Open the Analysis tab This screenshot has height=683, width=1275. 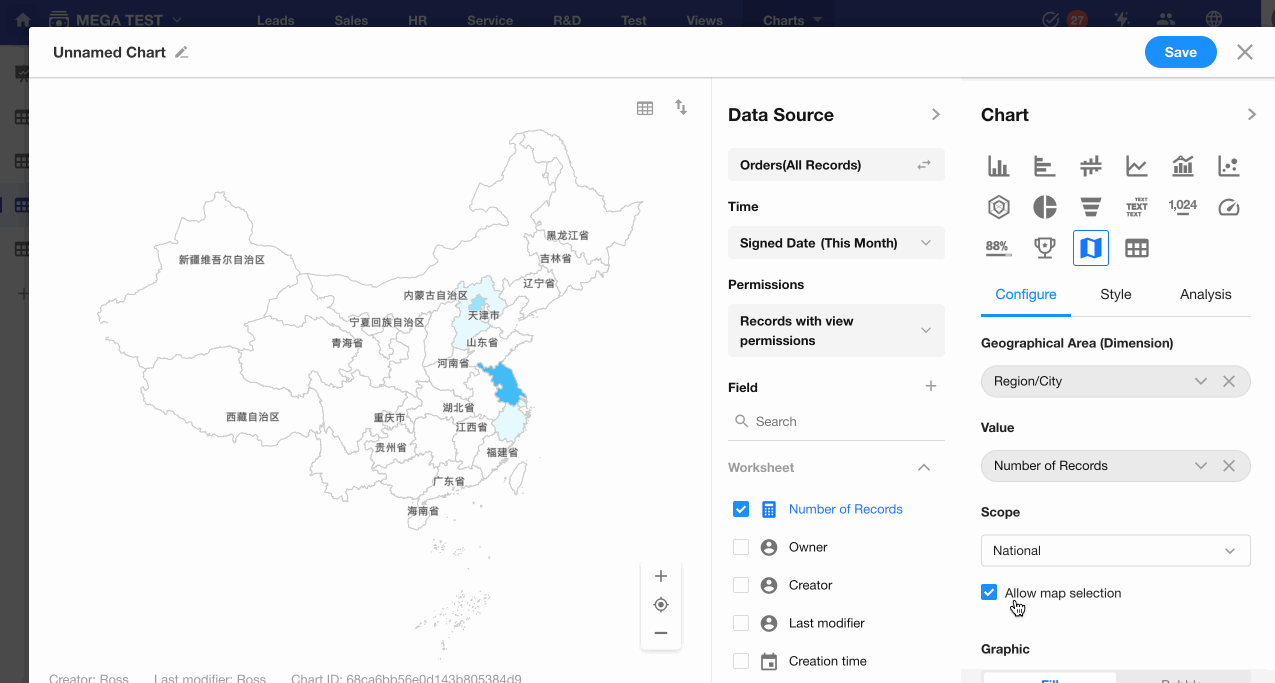click(x=1205, y=294)
